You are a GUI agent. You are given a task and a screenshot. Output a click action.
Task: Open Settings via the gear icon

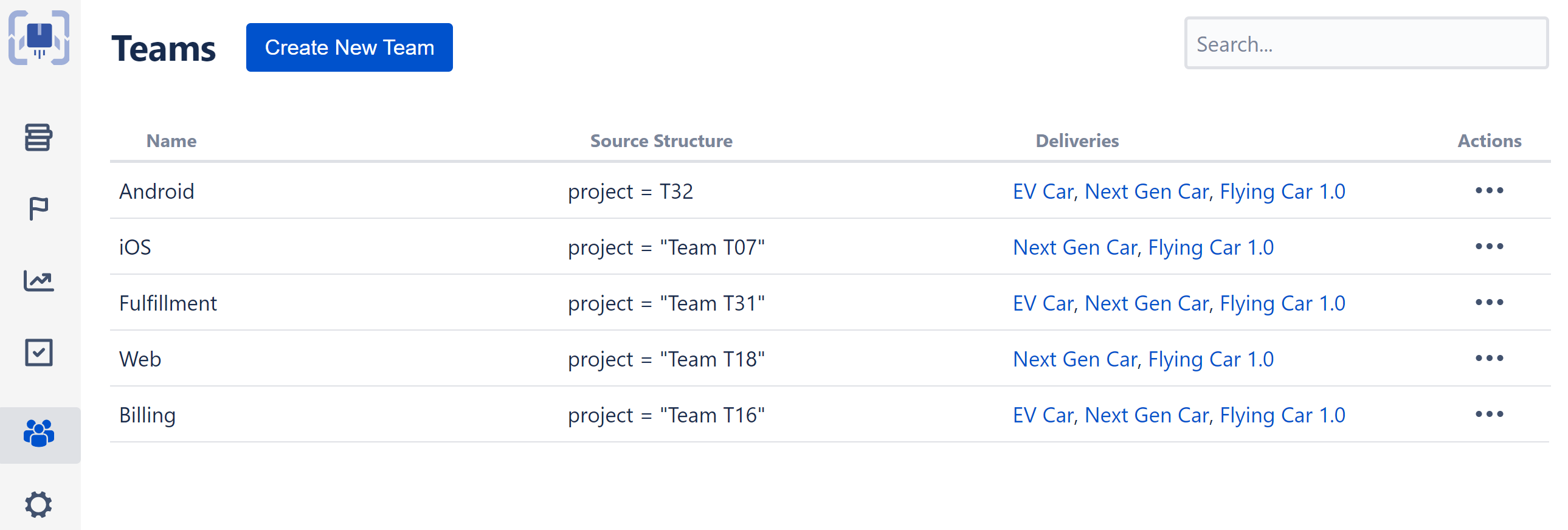(x=39, y=504)
